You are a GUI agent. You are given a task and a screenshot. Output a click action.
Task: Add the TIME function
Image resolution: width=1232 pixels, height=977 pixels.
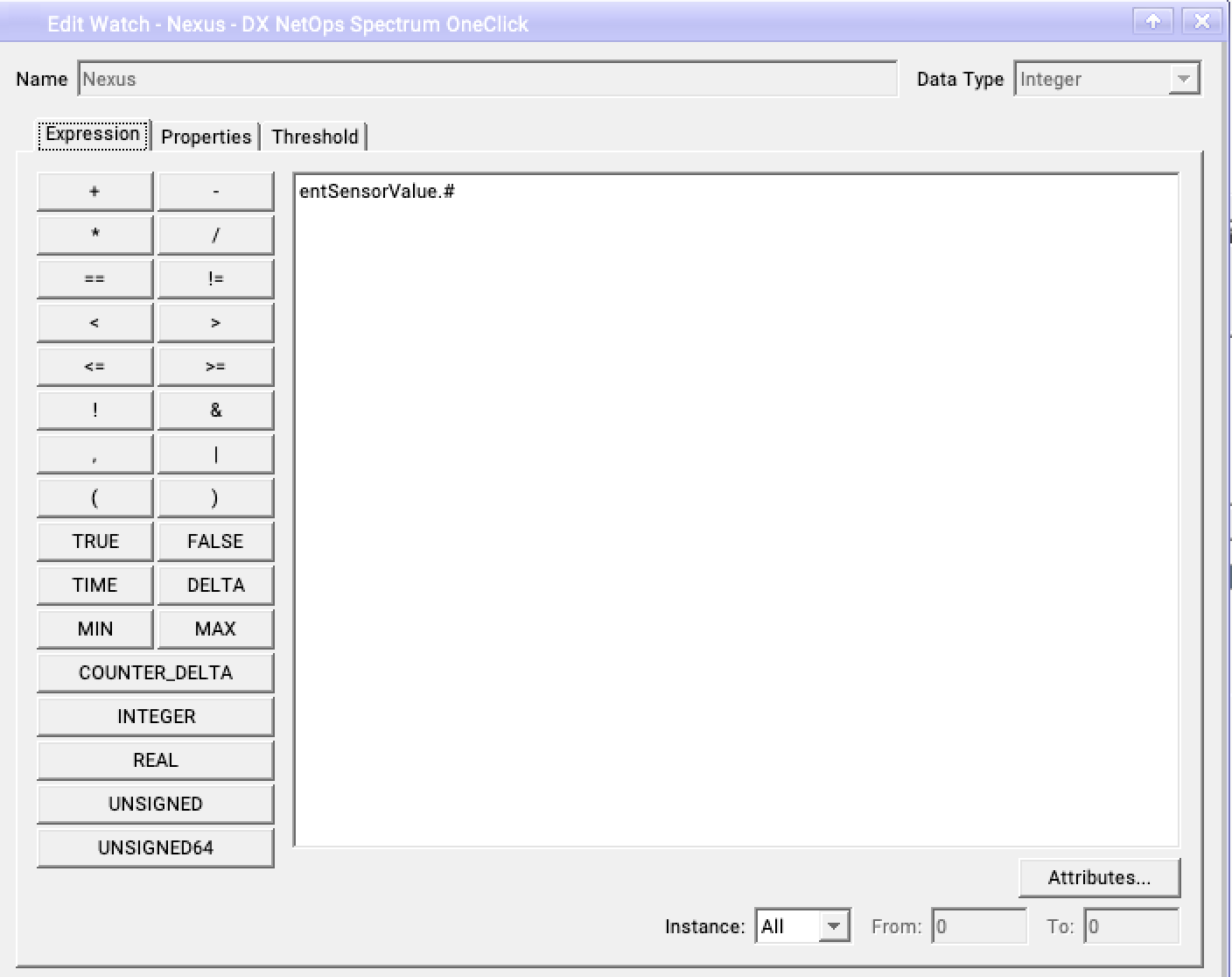pos(94,586)
